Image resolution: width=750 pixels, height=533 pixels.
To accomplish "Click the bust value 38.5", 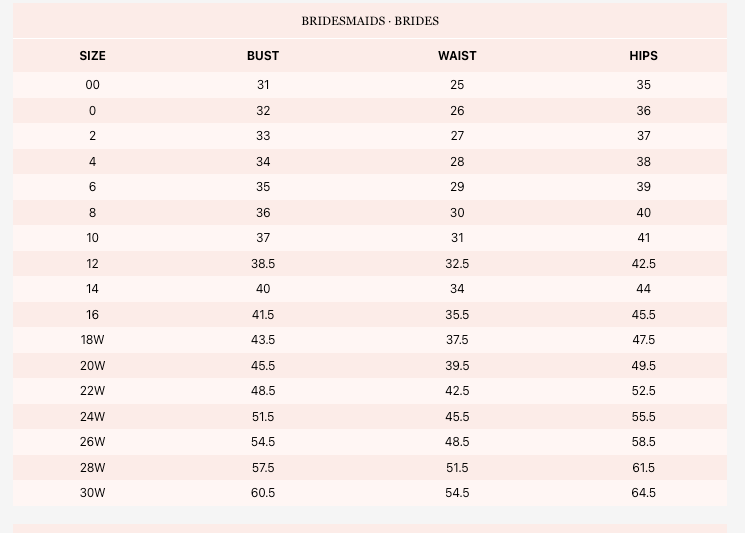I will (x=263, y=264).
